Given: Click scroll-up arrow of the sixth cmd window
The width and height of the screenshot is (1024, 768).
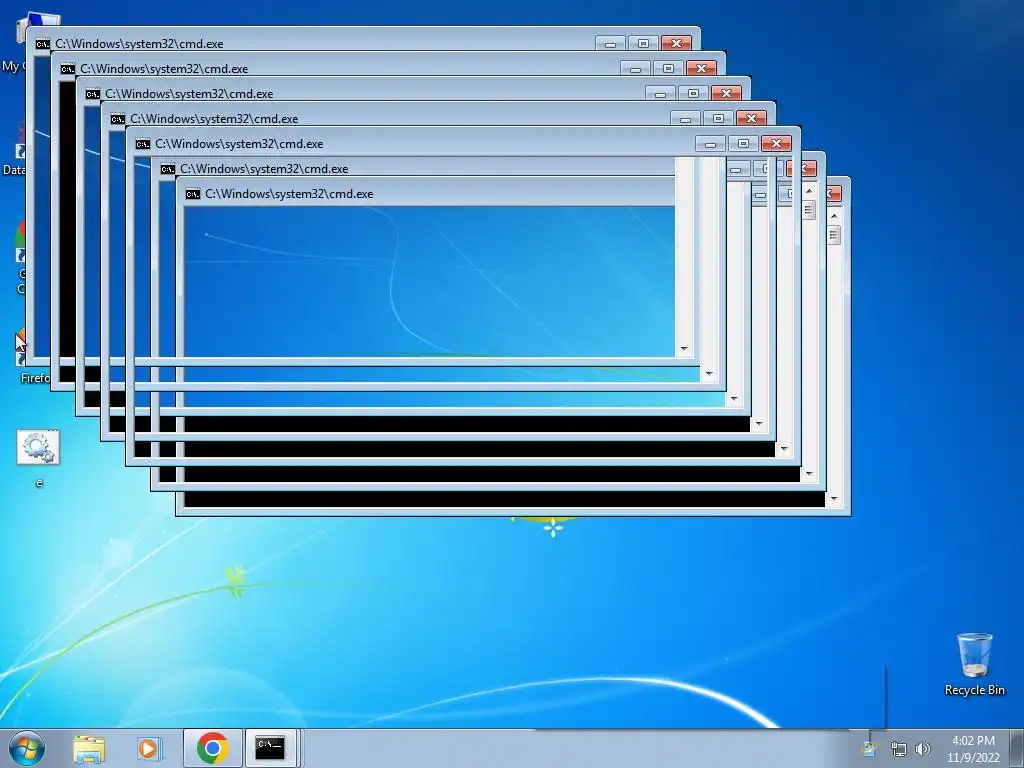Looking at the screenshot, I should click(x=809, y=191).
